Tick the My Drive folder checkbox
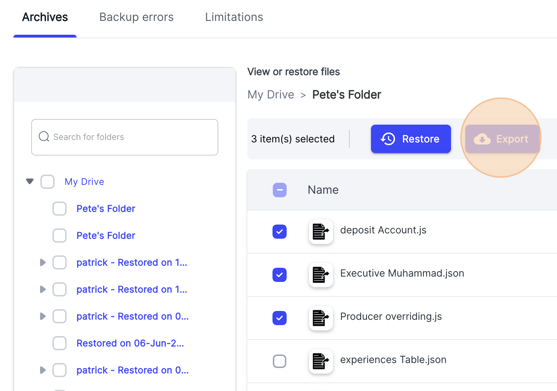 47,181
